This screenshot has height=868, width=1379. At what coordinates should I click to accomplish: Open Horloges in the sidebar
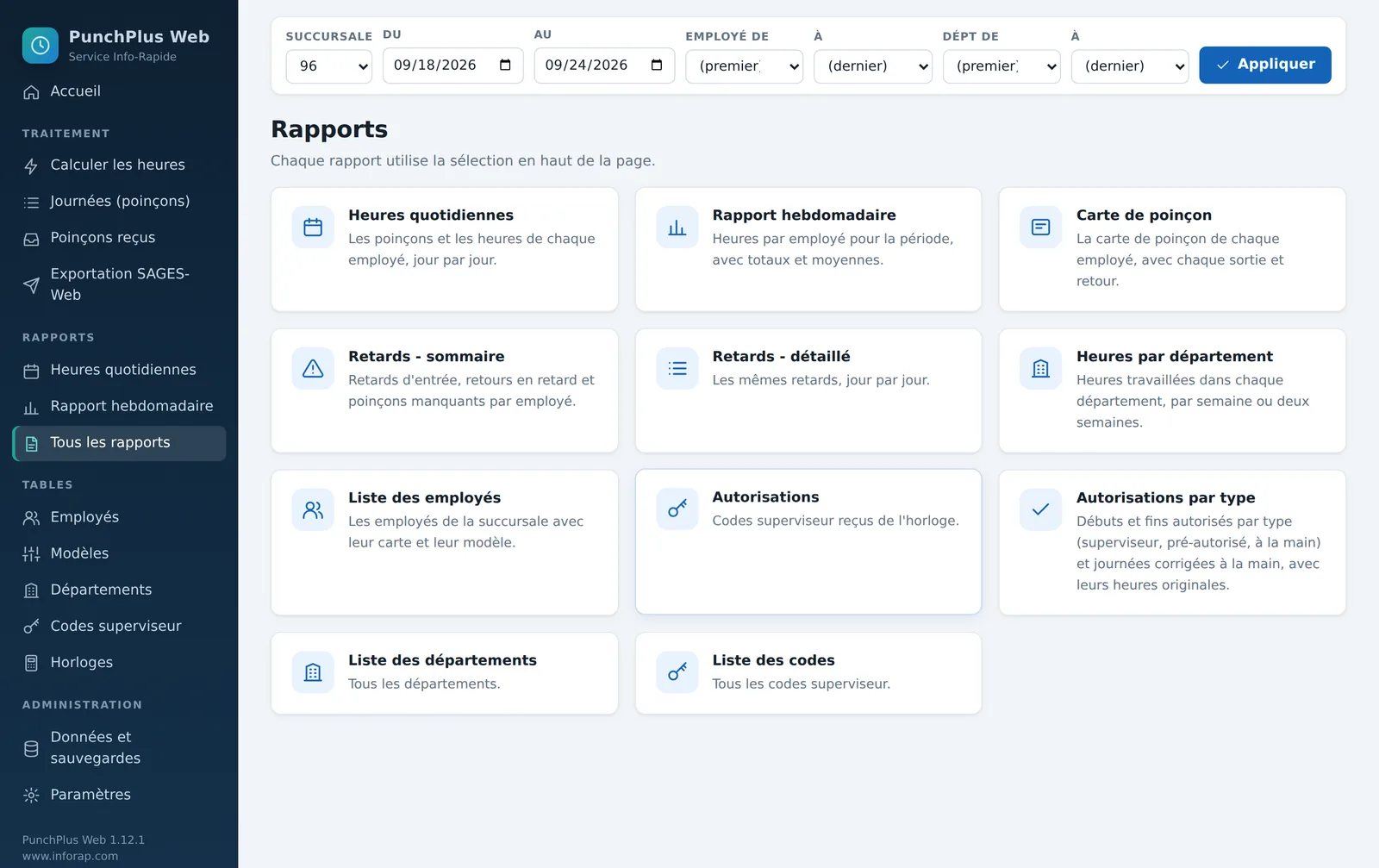[x=119, y=662]
